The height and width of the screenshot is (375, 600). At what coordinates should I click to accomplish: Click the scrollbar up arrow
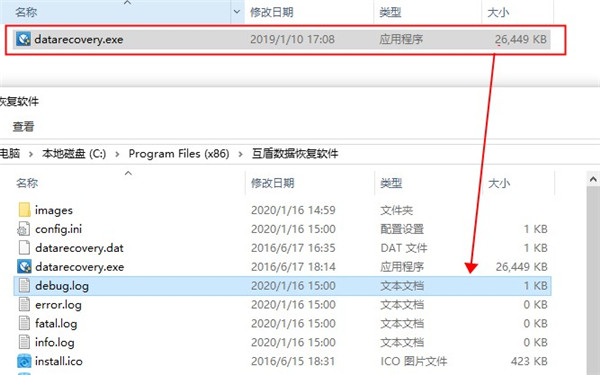[593, 179]
